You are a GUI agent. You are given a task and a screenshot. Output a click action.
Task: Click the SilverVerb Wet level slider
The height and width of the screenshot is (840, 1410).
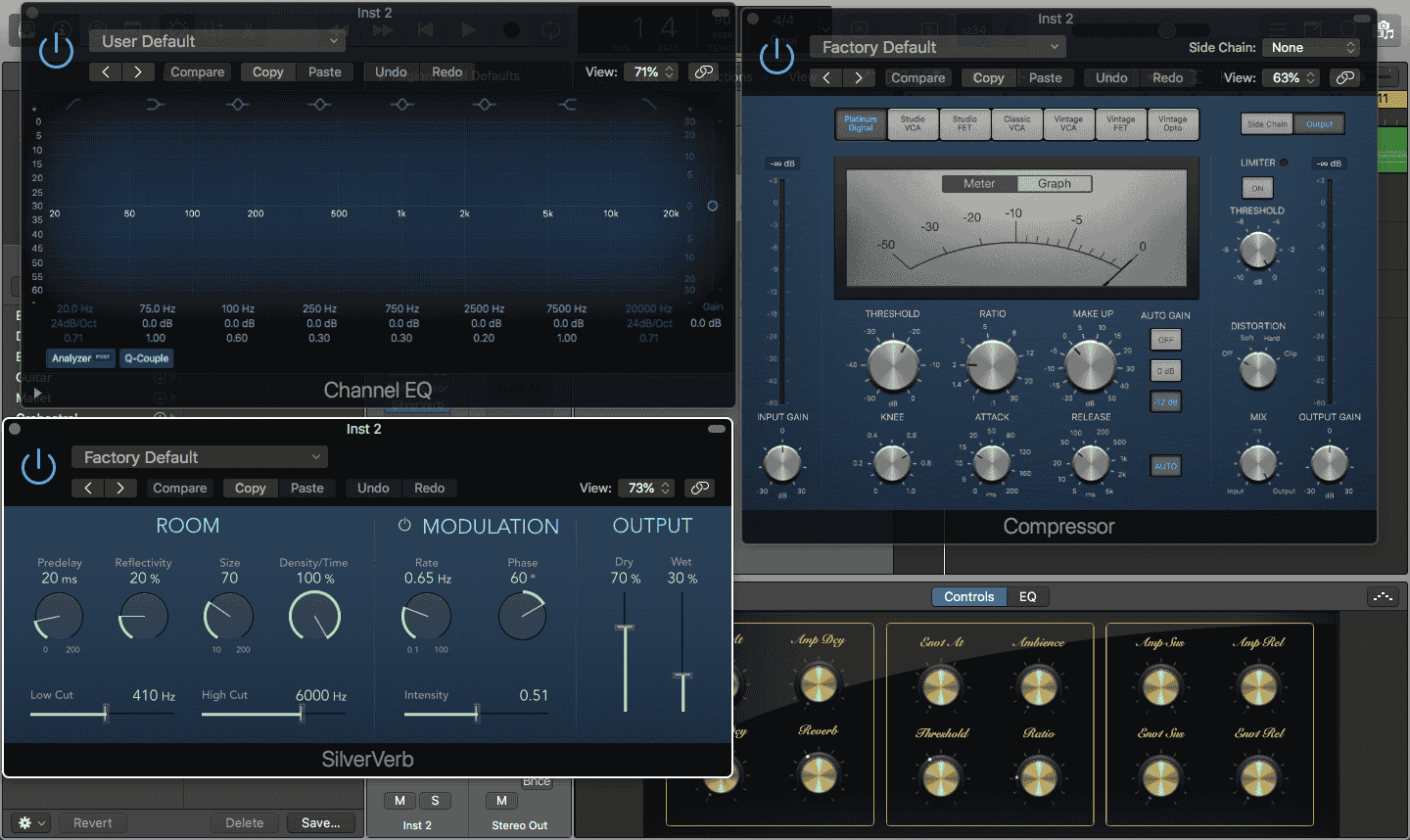tap(682, 652)
